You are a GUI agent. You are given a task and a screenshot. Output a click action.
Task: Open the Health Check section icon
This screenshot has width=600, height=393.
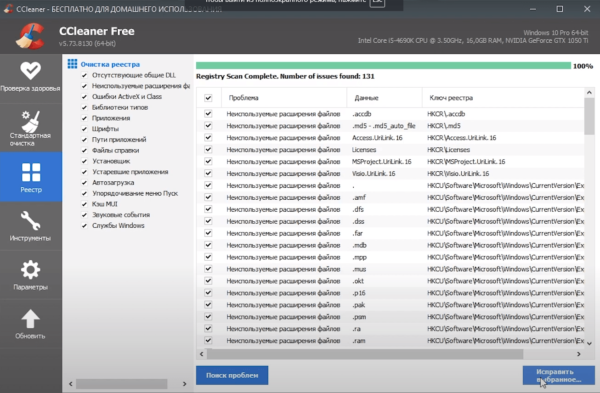tap(31, 70)
